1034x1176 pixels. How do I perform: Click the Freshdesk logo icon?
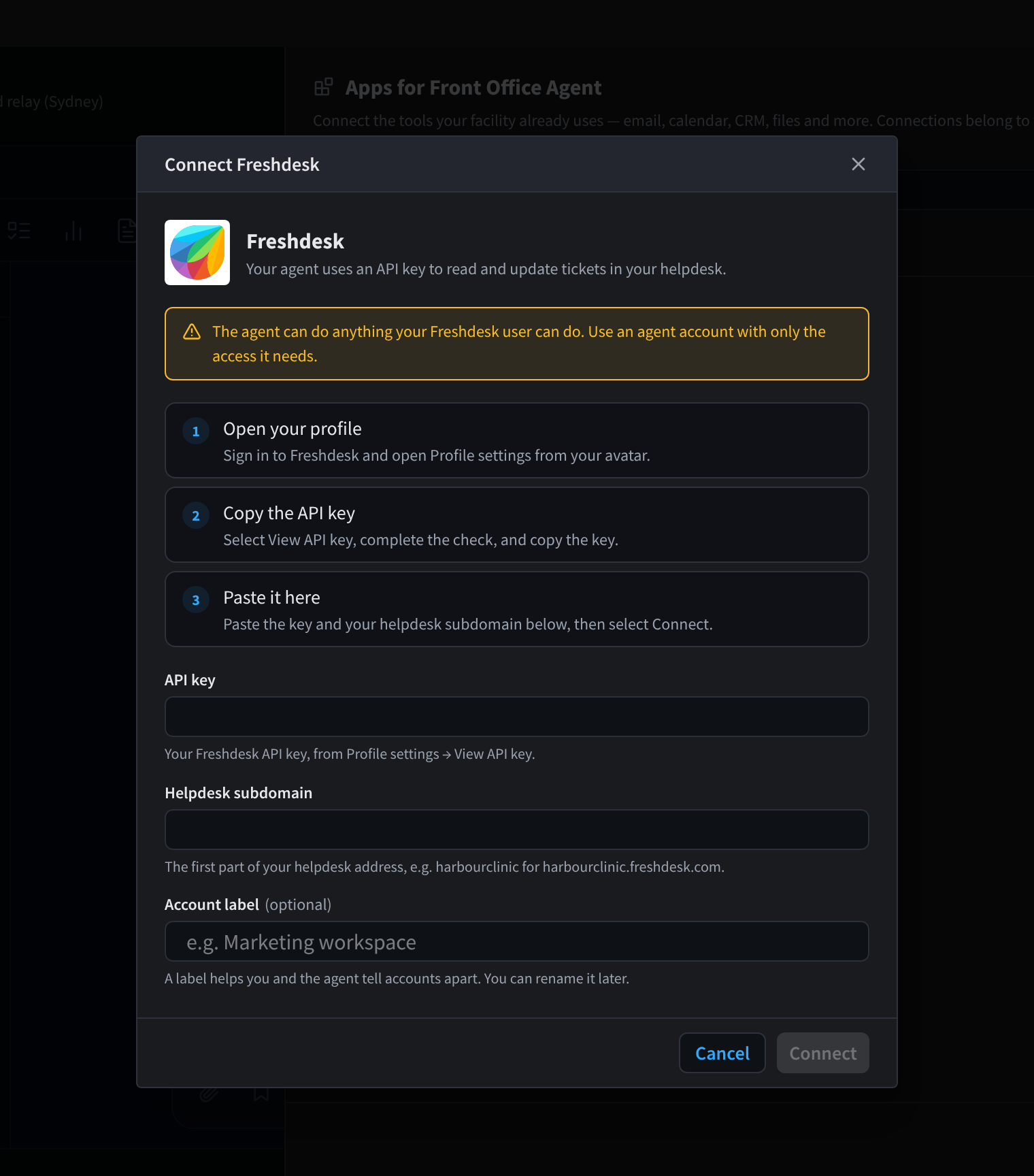coord(197,252)
